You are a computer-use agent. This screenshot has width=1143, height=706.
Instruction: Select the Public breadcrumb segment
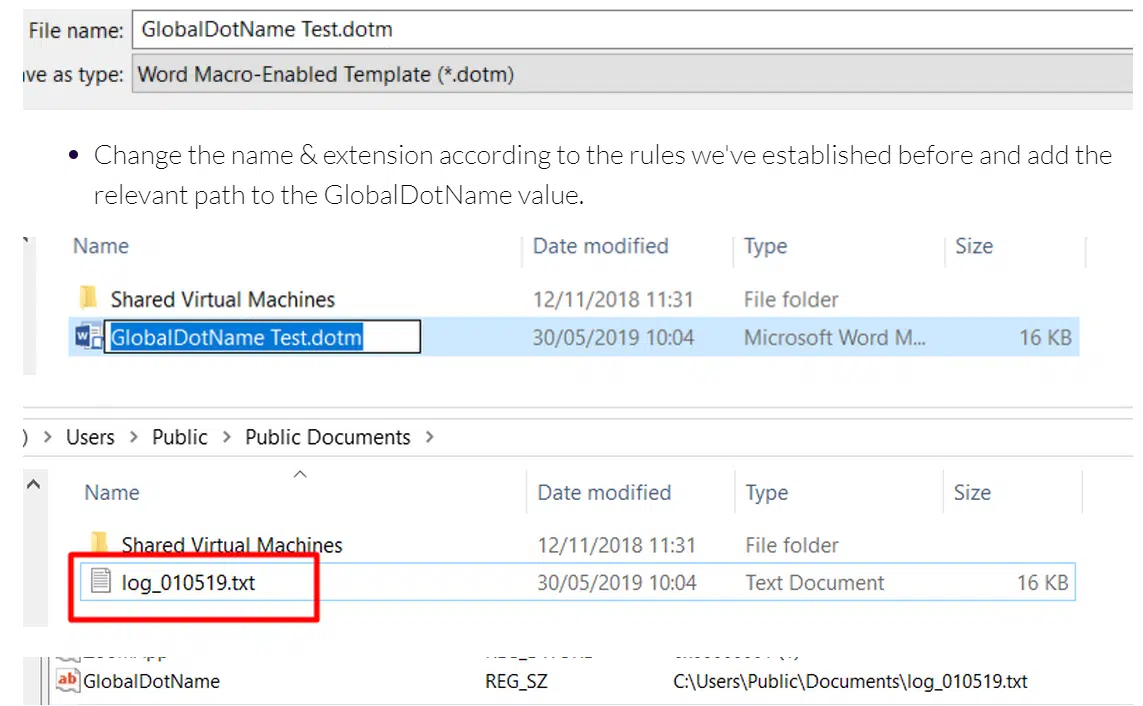[x=180, y=437]
